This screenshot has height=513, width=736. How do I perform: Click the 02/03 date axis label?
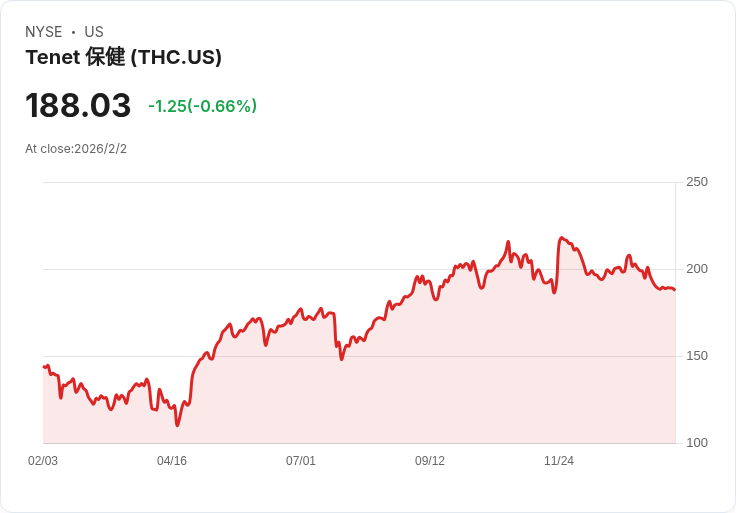coord(43,461)
